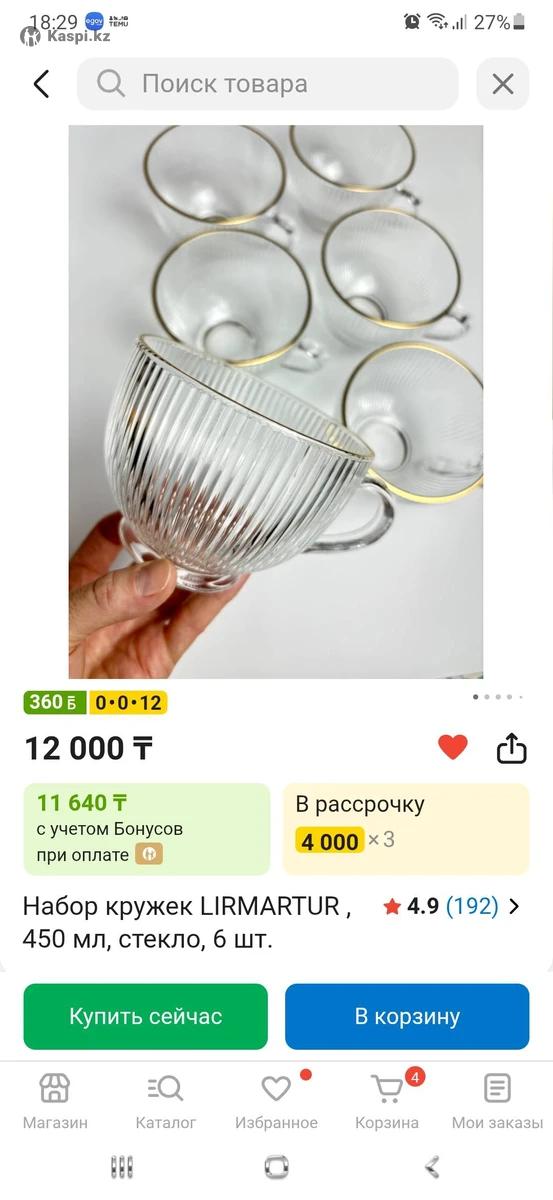This screenshot has width=553, height=1200.
Task: Toggle the red heart favorite icon
Action: click(453, 747)
